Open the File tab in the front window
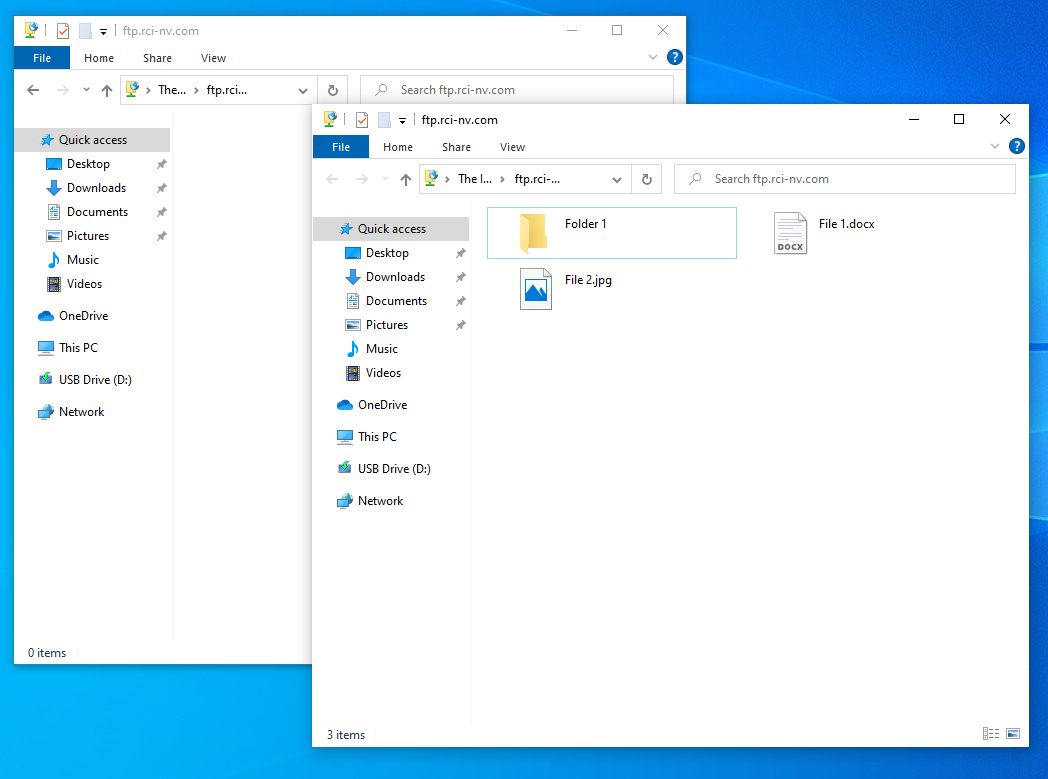The height and width of the screenshot is (779, 1048). (x=341, y=147)
